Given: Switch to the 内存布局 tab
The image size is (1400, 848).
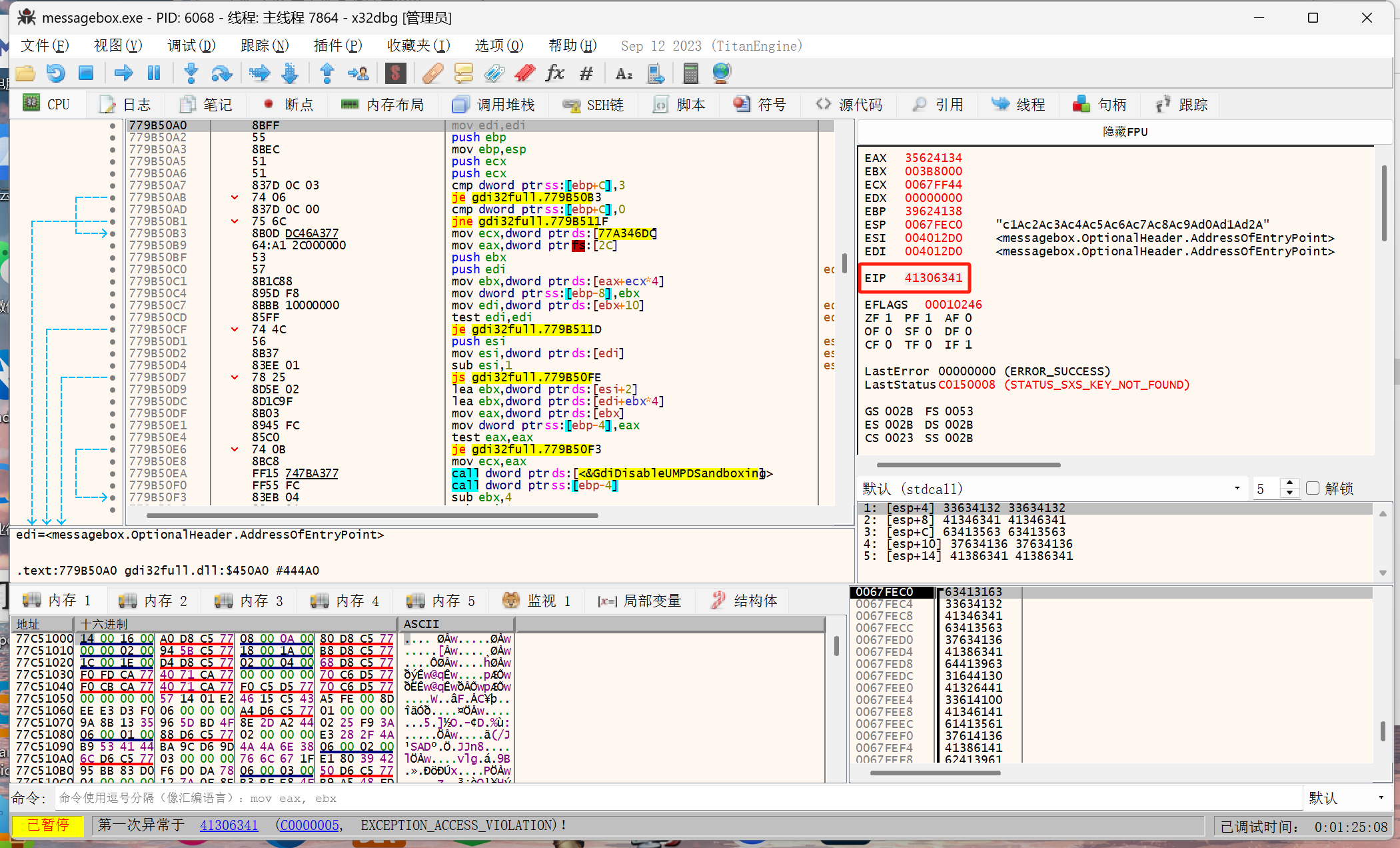Looking at the screenshot, I should pyautogui.click(x=382, y=105).
